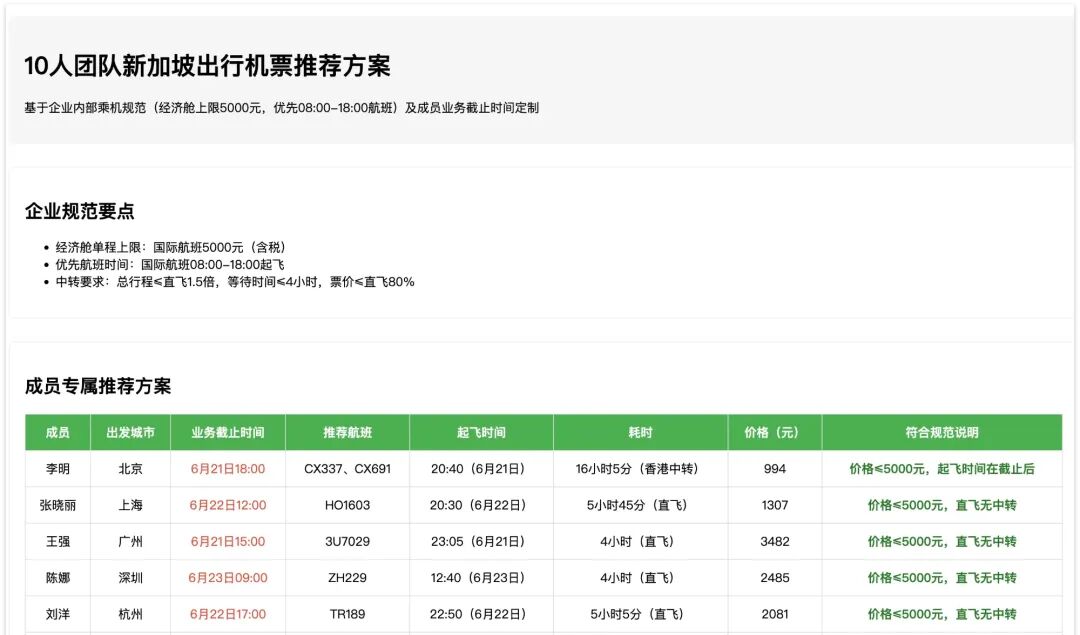Image resolution: width=1080 pixels, height=635 pixels.
Task: Click the 耗时 column header
Action: pyautogui.click(x=640, y=433)
